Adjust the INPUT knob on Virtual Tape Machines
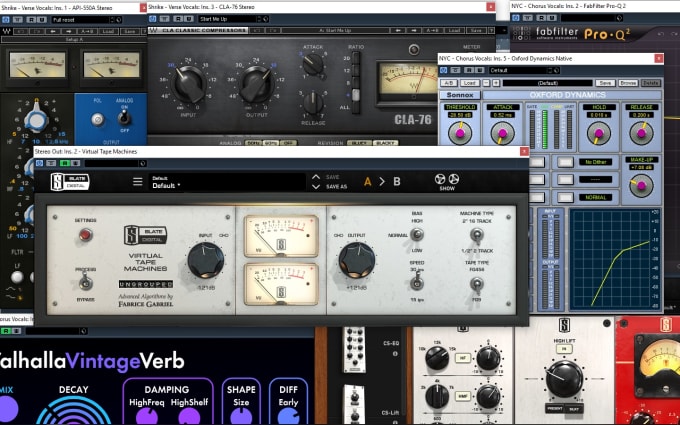Viewport: 680px width, 425px height. coord(206,260)
